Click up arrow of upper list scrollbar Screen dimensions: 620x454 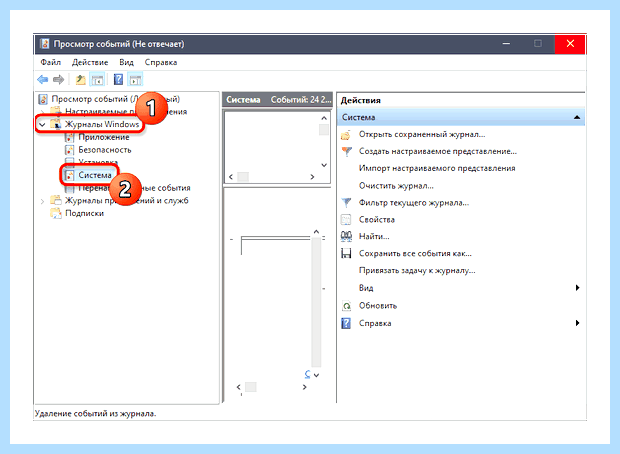point(324,118)
